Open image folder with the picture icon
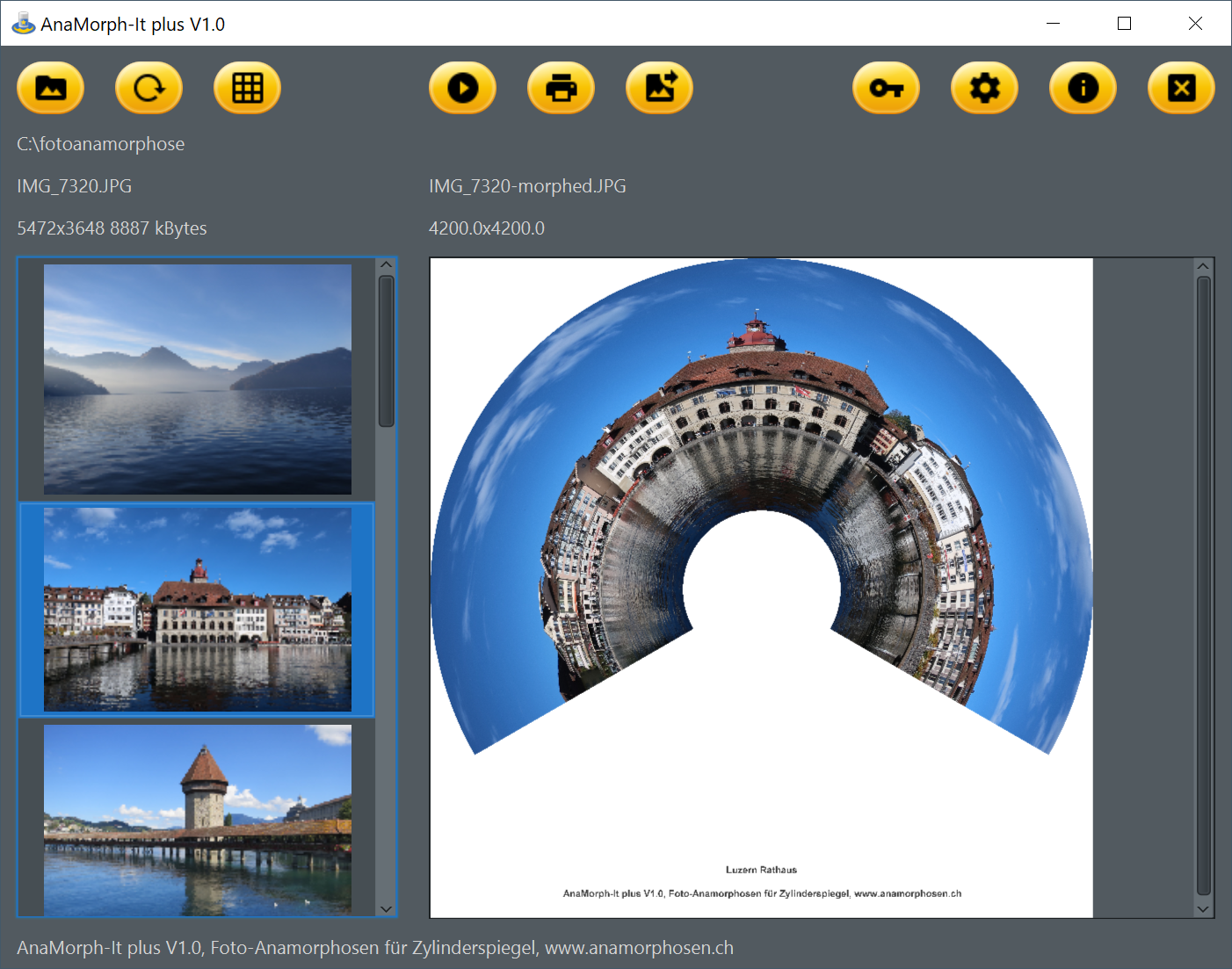Viewport: 1232px width, 969px height. tap(50, 88)
